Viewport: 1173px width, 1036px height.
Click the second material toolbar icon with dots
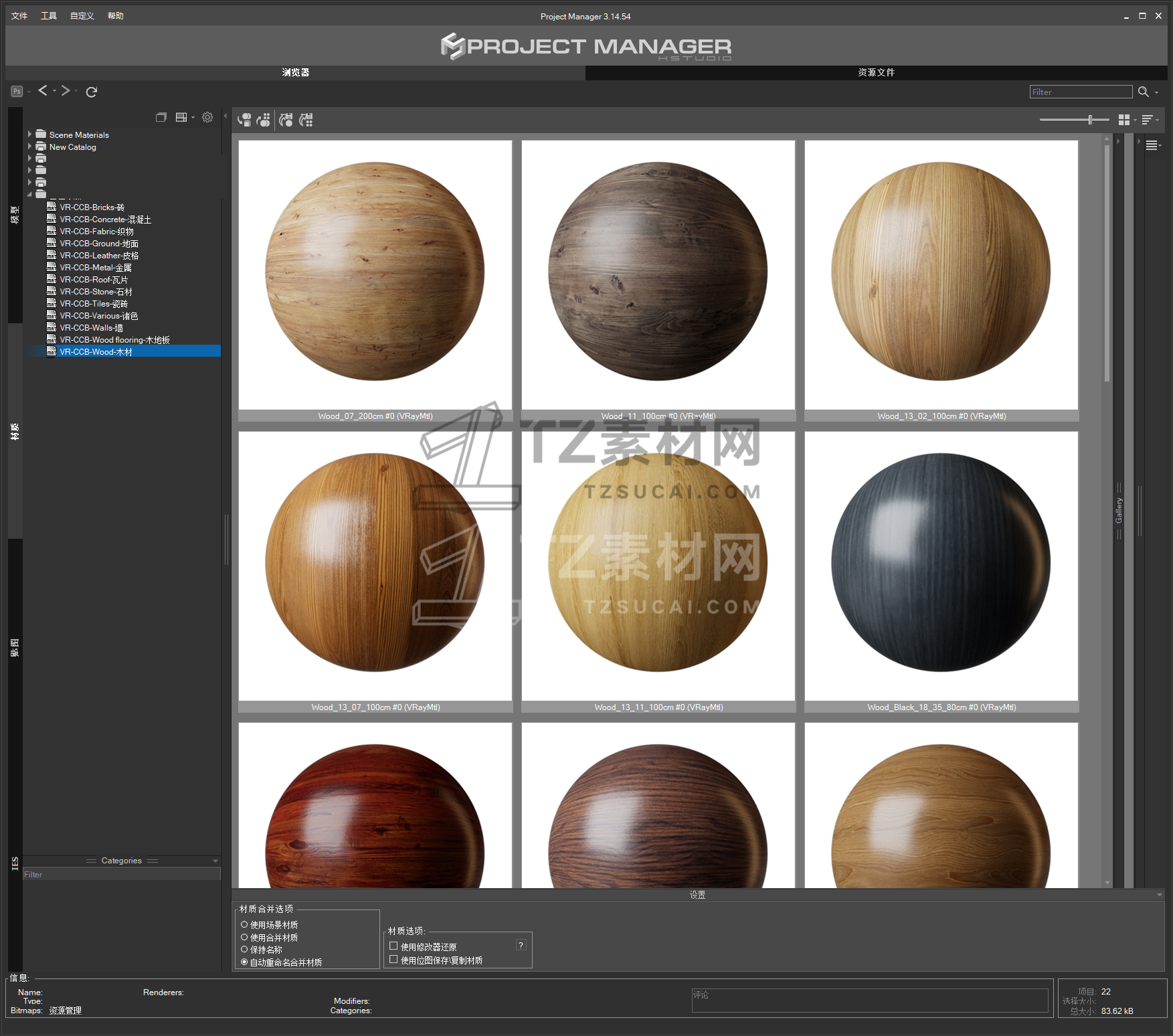[x=264, y=120]
